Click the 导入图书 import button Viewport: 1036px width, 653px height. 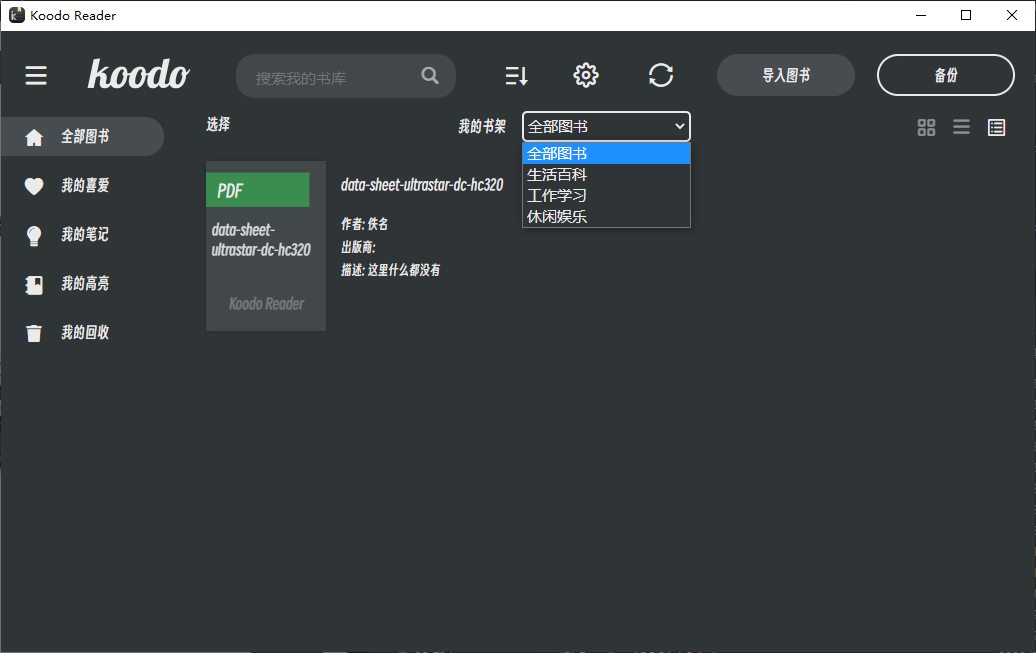point(785,75)
